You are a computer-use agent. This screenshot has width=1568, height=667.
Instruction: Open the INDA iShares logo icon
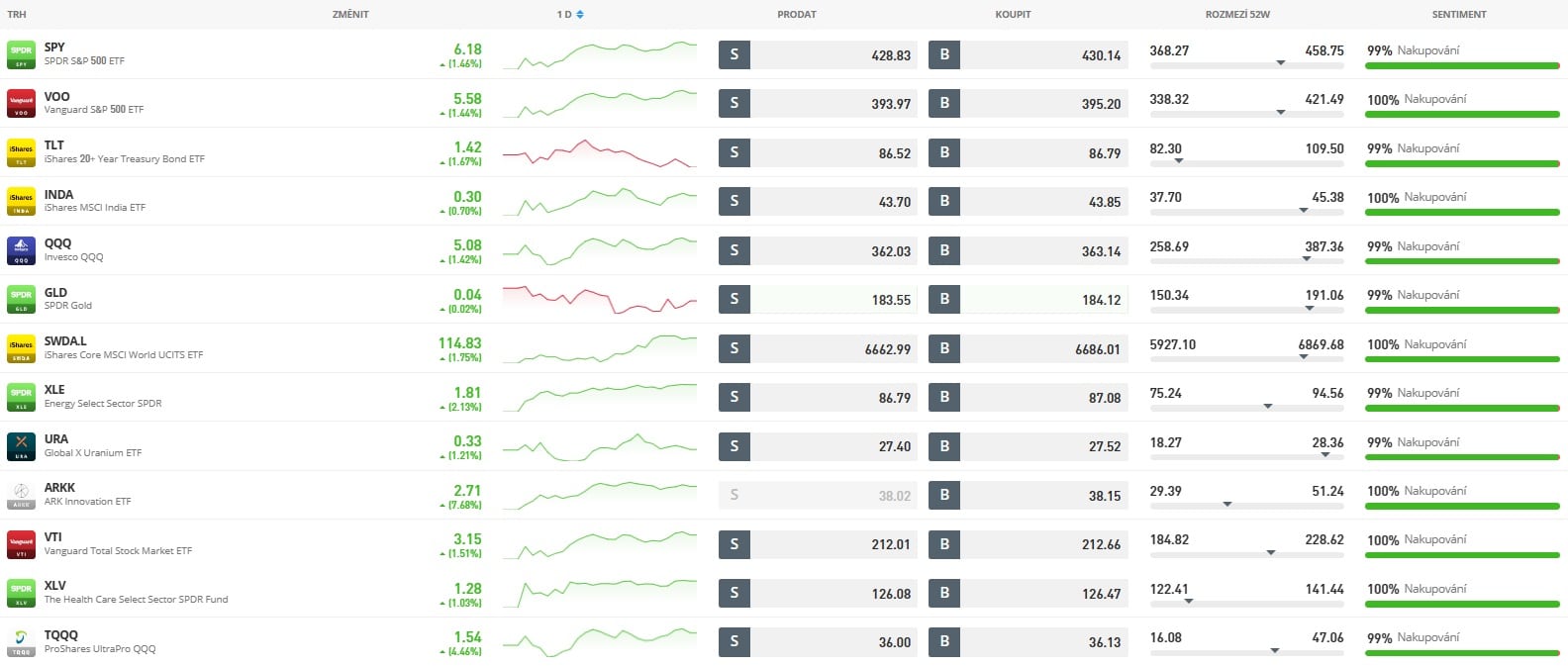21,201
